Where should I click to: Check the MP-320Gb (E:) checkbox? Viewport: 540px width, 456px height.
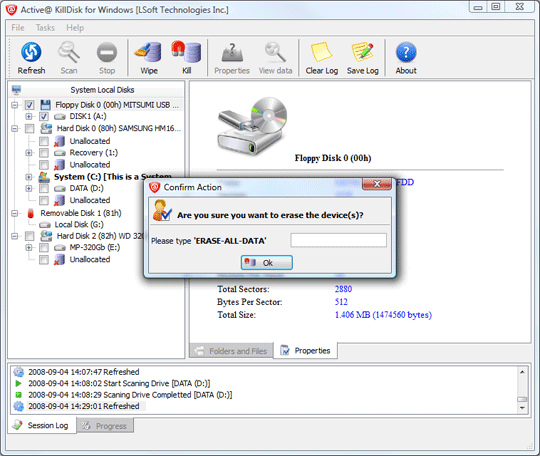pyautogui.click(x=44, y=248)
